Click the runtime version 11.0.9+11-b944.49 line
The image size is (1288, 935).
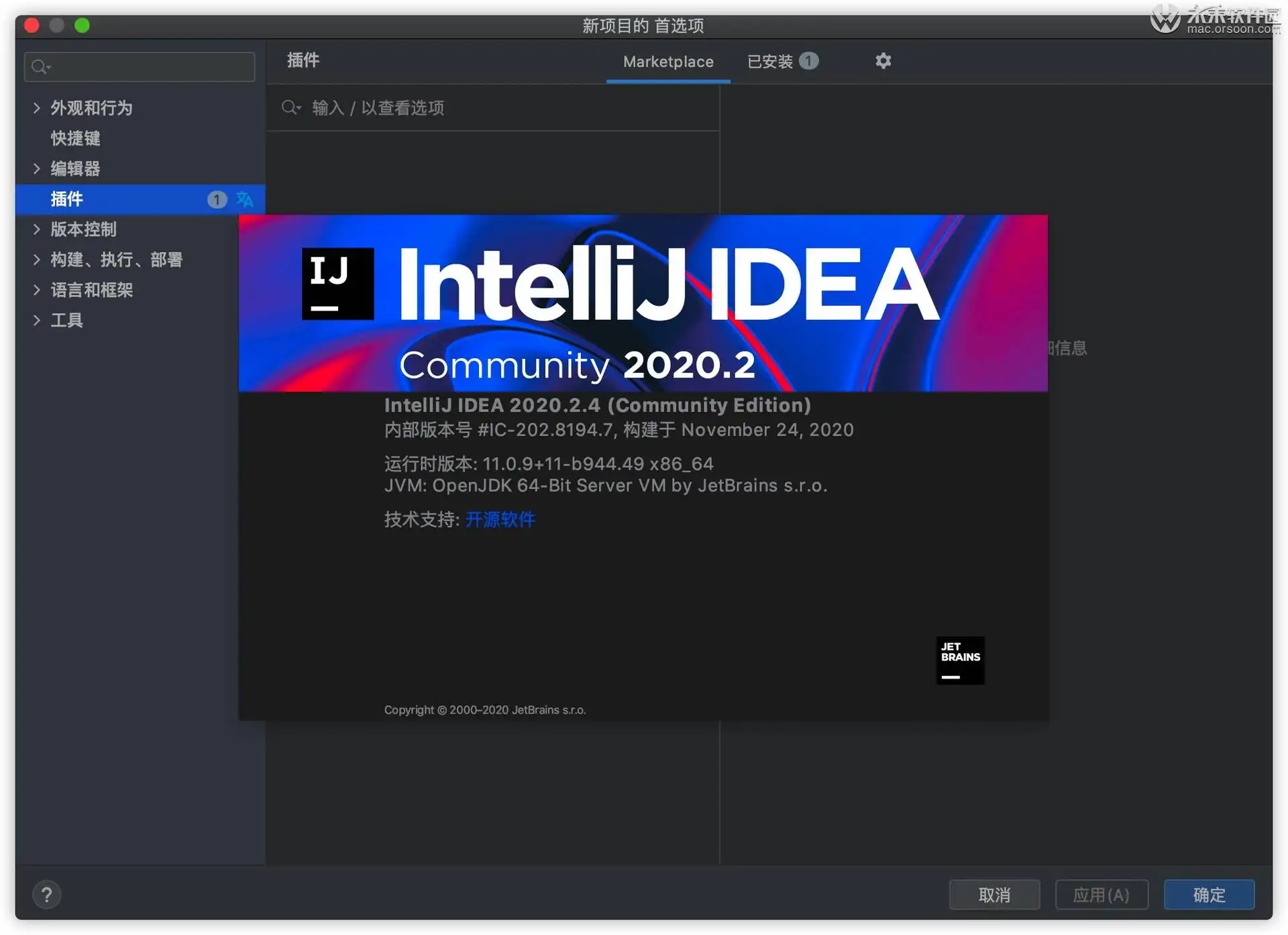coord(549,463)
